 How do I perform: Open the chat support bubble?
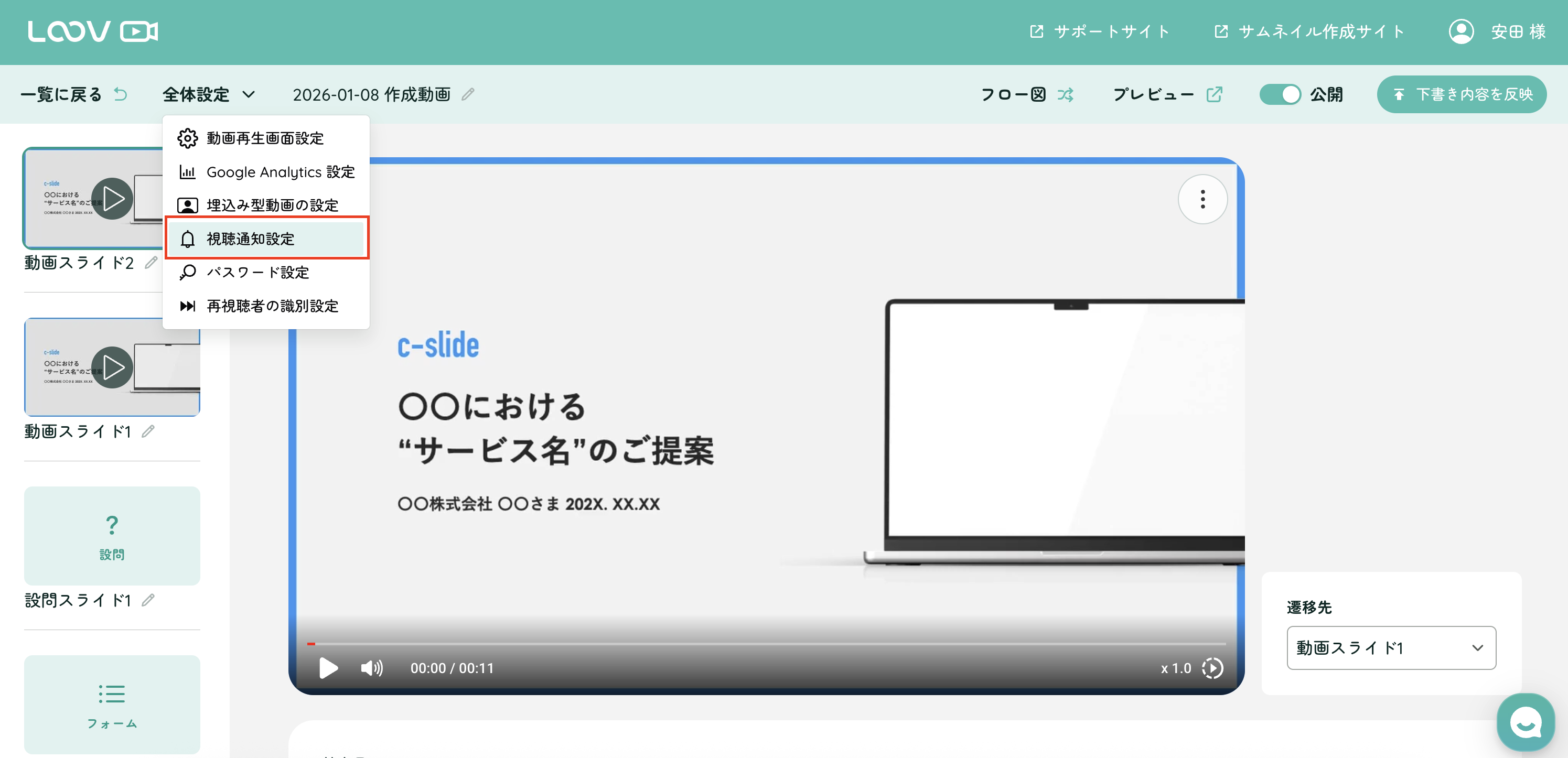pos(1526,723)
